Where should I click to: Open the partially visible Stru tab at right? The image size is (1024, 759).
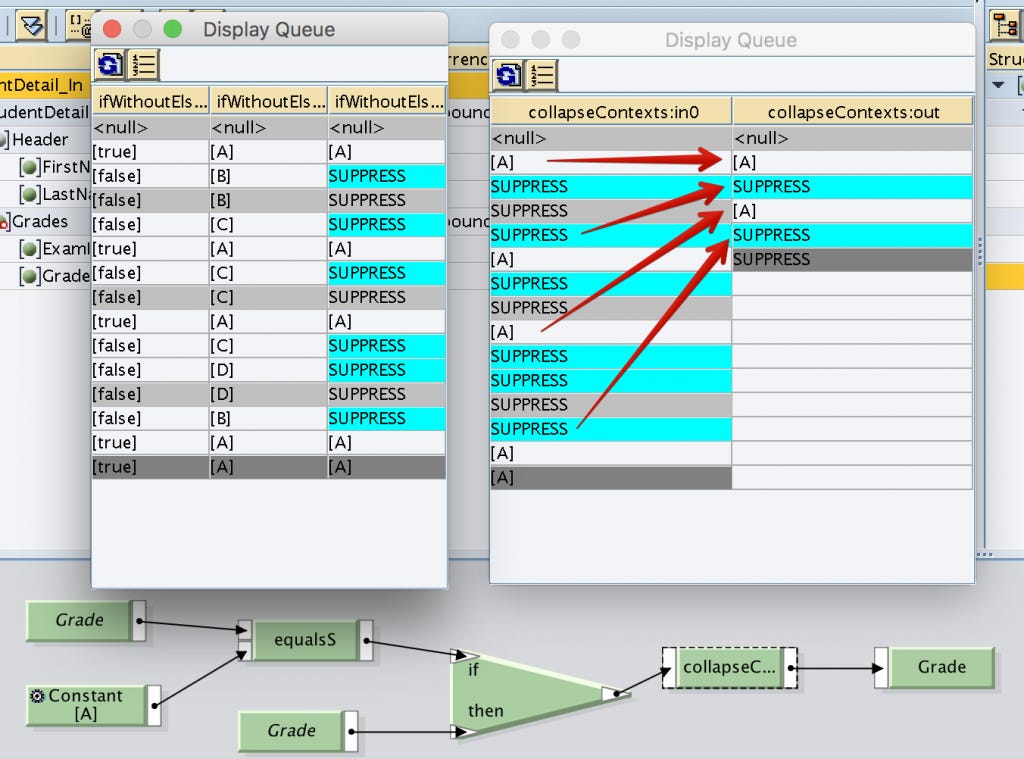click(x=1006, y=59)
